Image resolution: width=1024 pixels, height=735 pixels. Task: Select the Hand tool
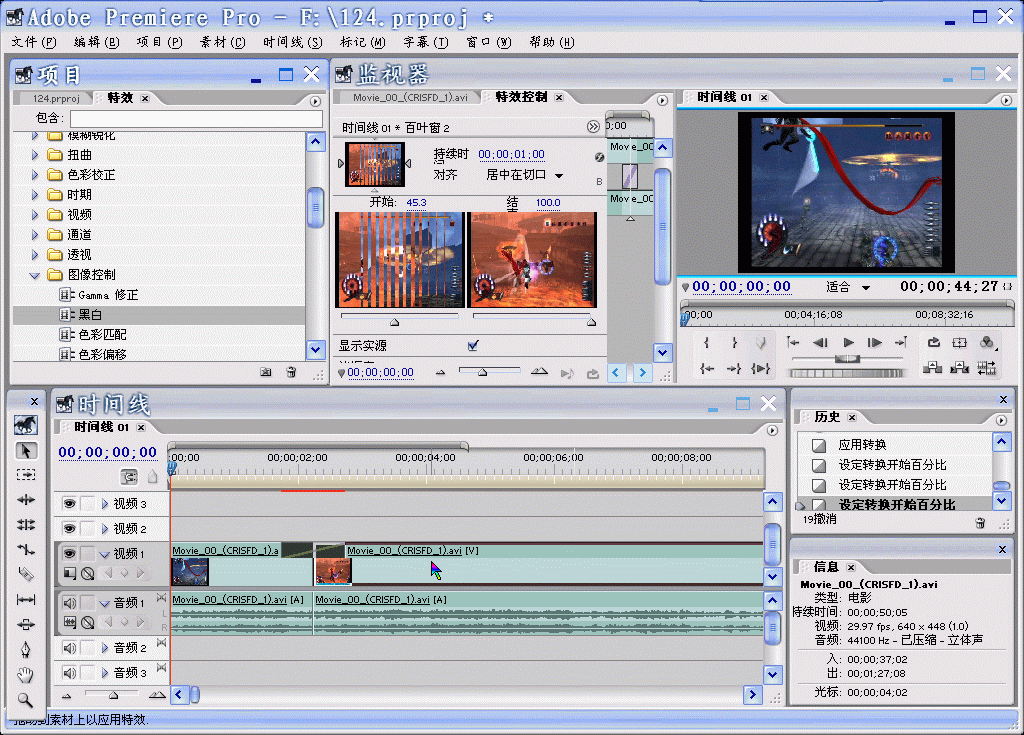pyautogui.click(x=25, y=674)
